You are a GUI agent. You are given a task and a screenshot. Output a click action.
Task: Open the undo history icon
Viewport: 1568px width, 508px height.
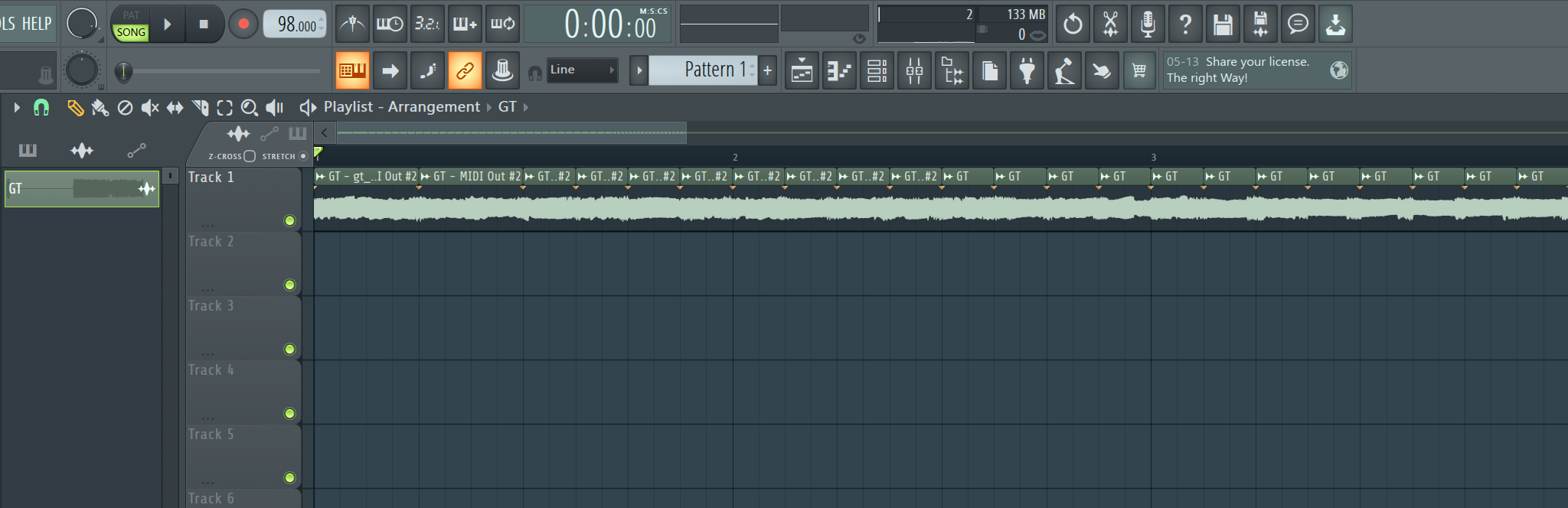pos(1073,24)
